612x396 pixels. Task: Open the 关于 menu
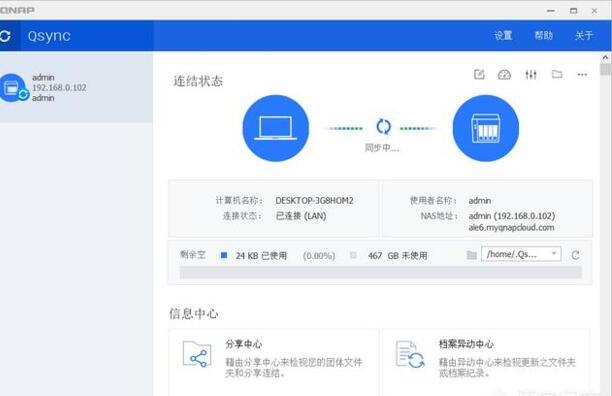(584, 36)
